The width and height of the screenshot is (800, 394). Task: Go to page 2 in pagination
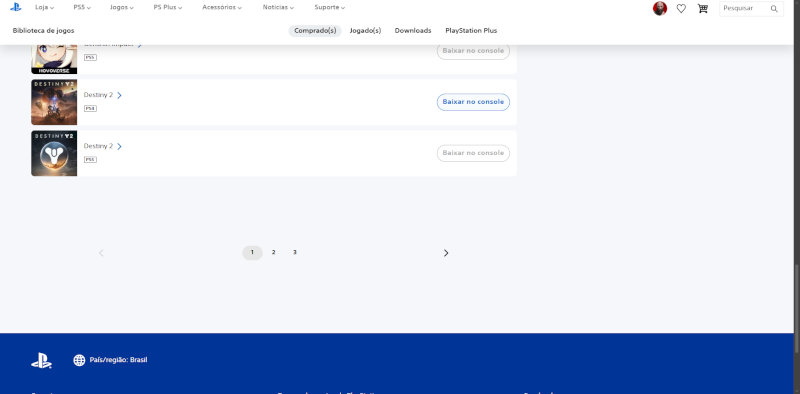click(x=273, y=253)
